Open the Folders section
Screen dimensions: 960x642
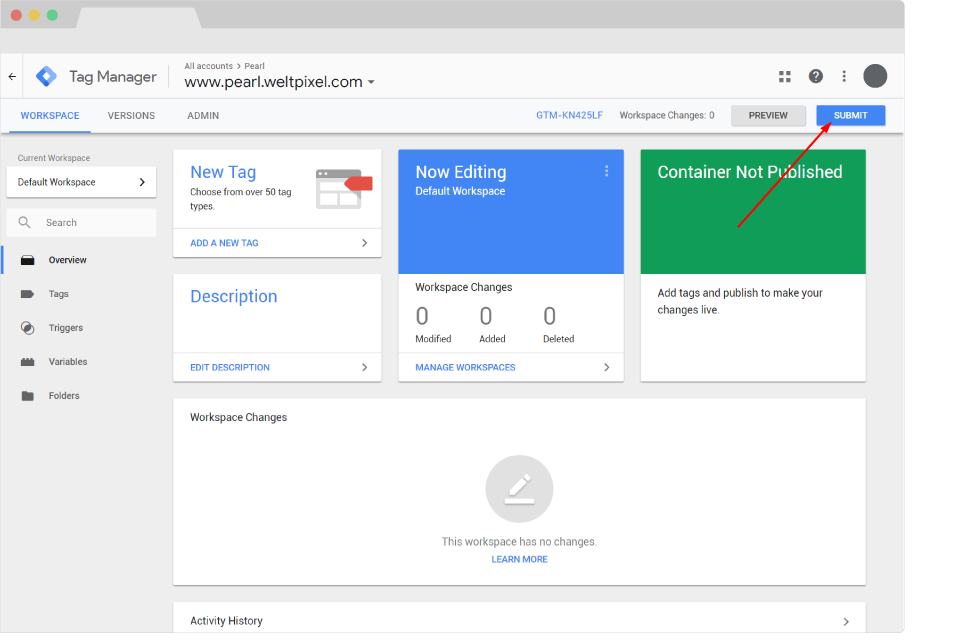click(63, 395)
